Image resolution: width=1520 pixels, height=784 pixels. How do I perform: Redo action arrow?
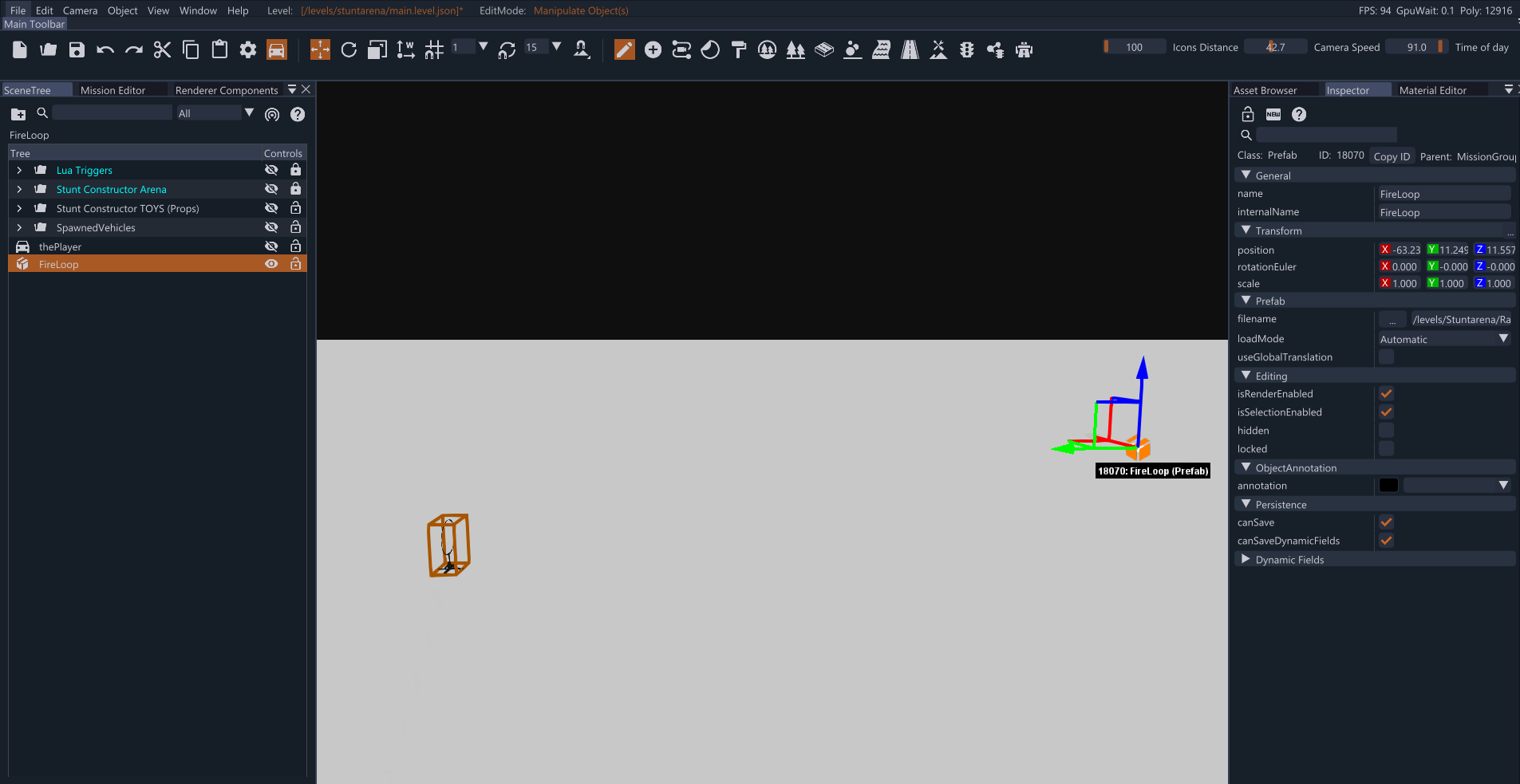[134, 49]
